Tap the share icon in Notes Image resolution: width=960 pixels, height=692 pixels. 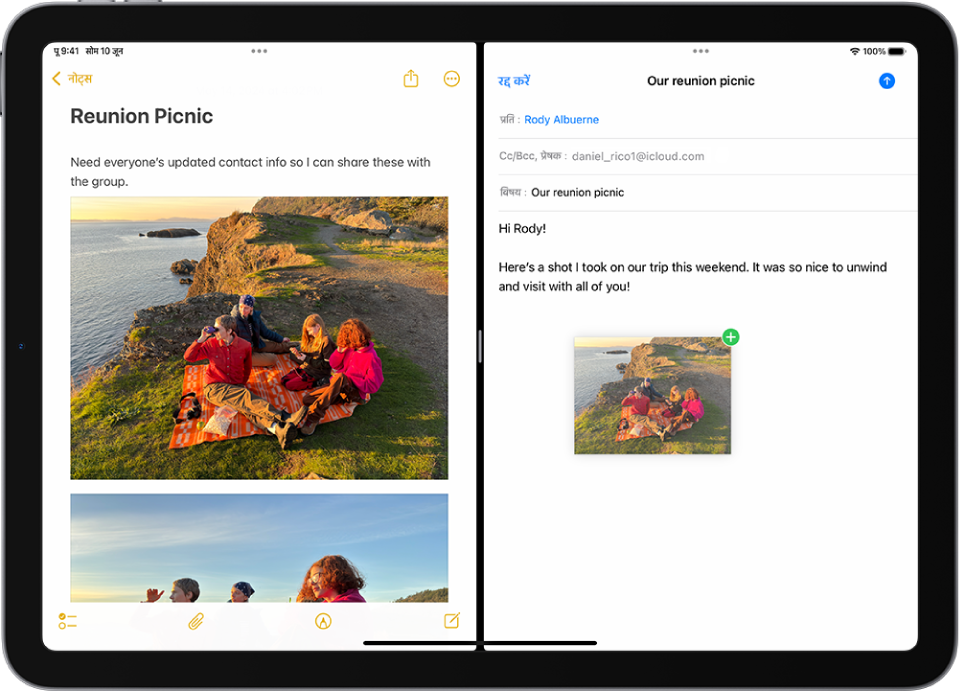click(411, 78)
